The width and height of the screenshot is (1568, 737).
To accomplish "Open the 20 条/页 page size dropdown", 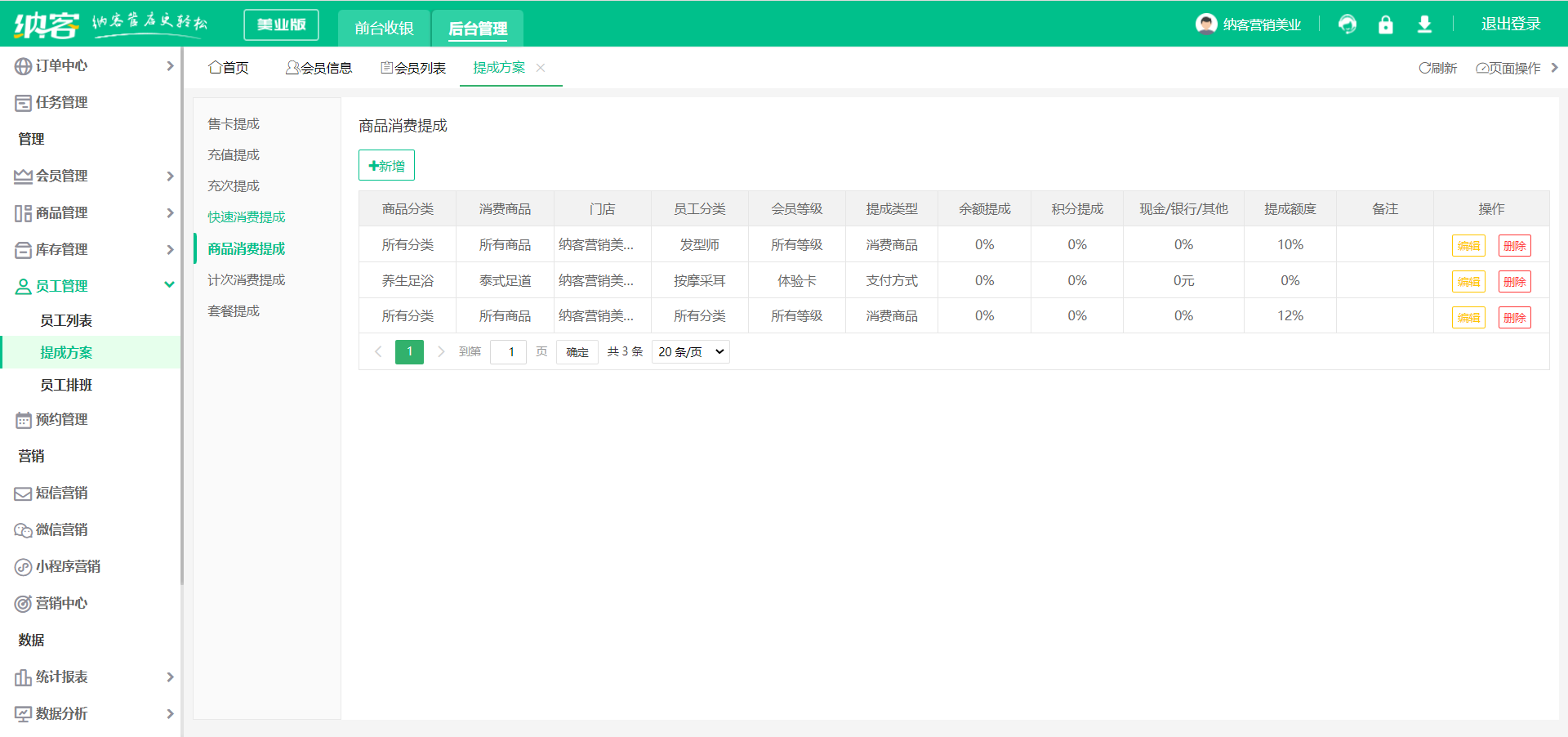I will pyautogui.click(x=691, y=352).
